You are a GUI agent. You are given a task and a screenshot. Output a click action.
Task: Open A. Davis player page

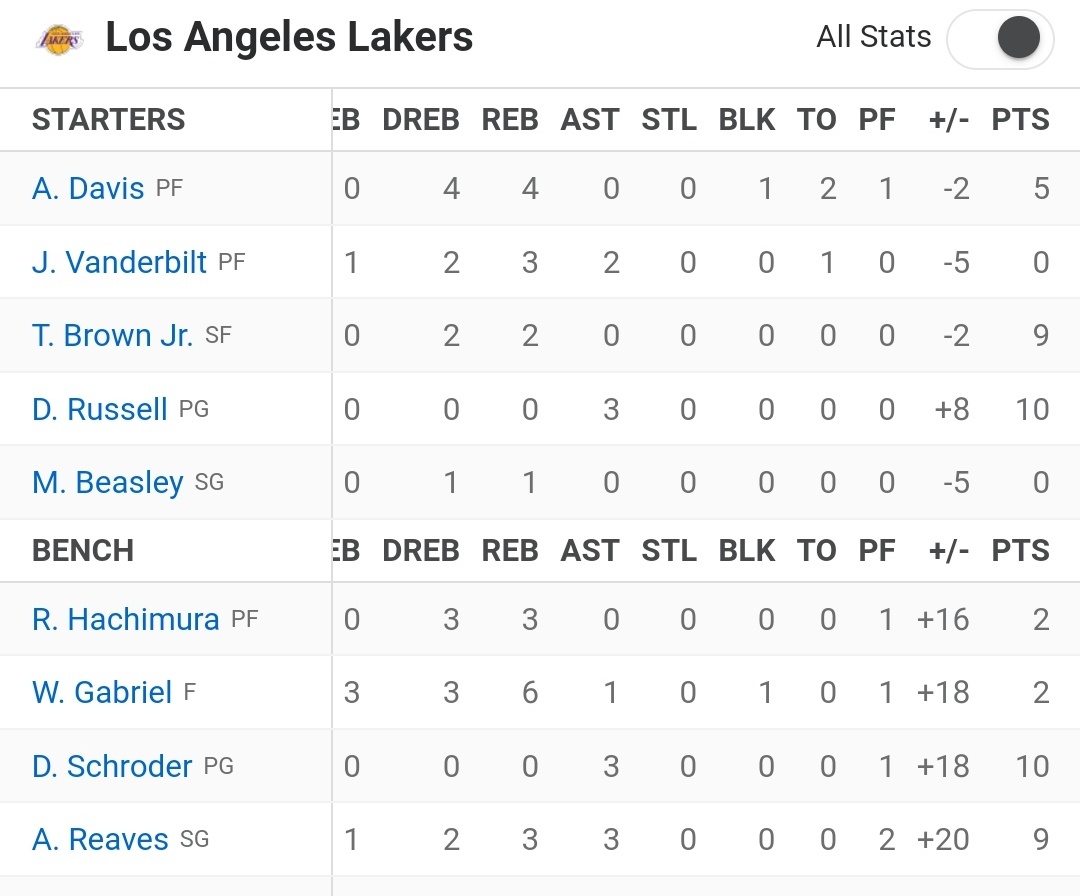tap(88, 188)
